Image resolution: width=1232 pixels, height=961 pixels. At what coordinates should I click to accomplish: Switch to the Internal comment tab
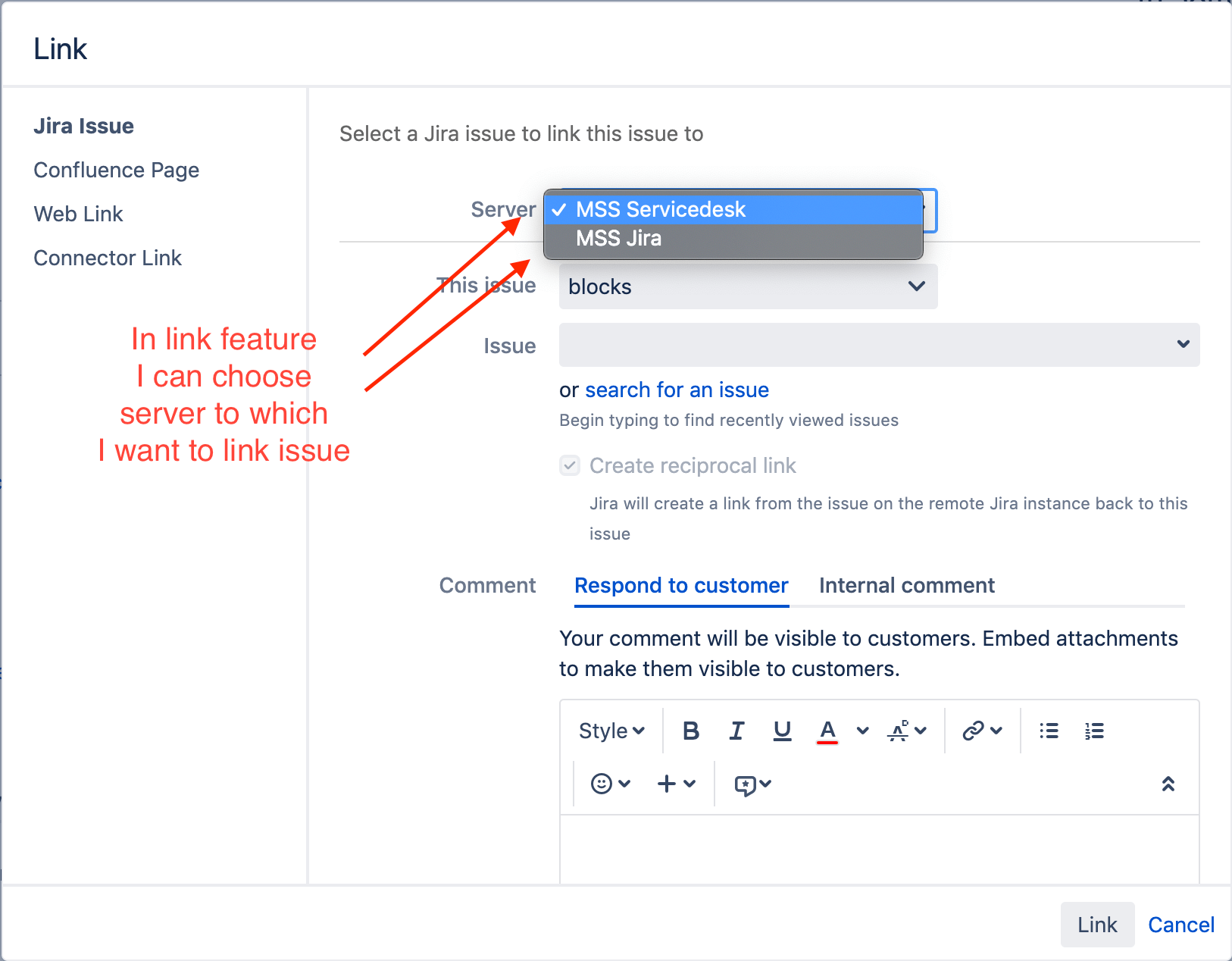tap(906, 585)
